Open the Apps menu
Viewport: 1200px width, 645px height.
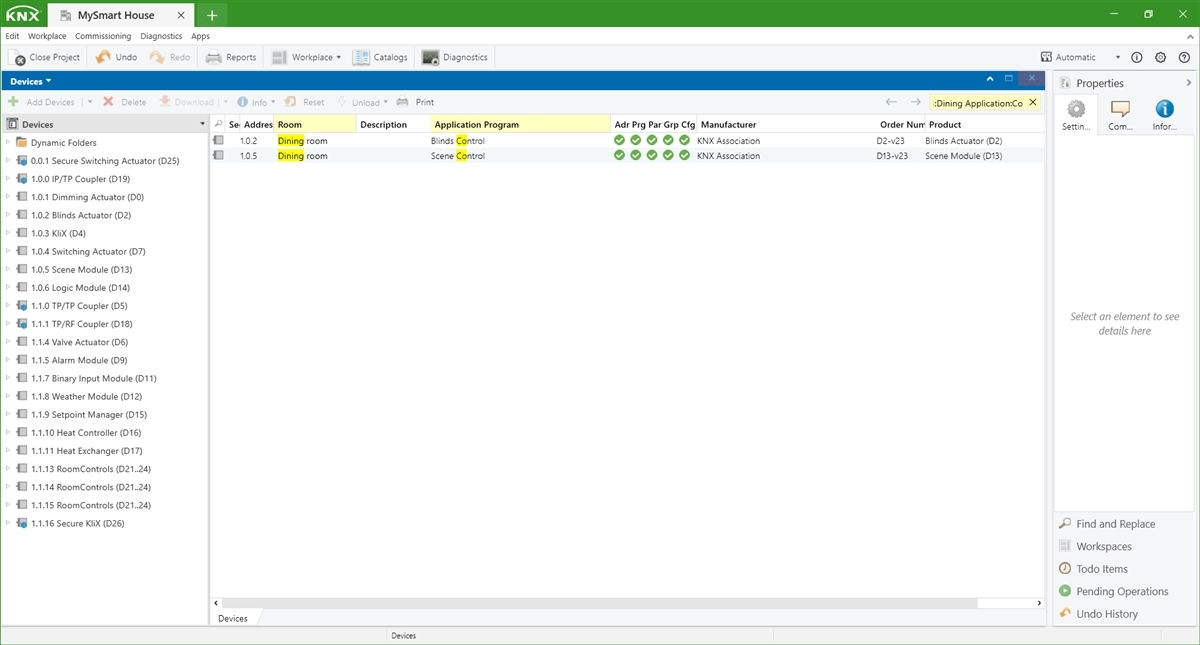[200, 36]
